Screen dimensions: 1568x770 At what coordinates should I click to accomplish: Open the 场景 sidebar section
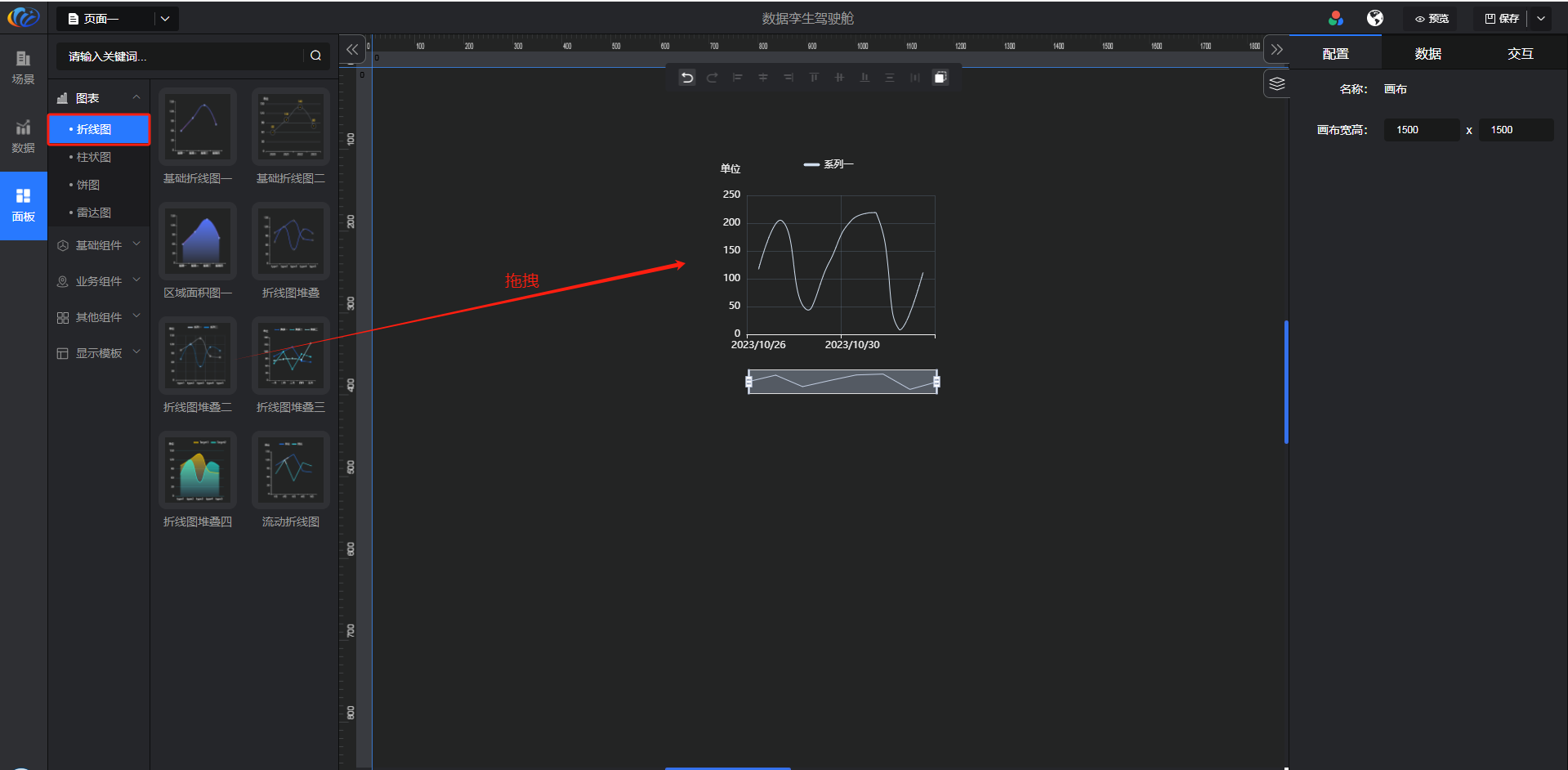pos(23,67)
